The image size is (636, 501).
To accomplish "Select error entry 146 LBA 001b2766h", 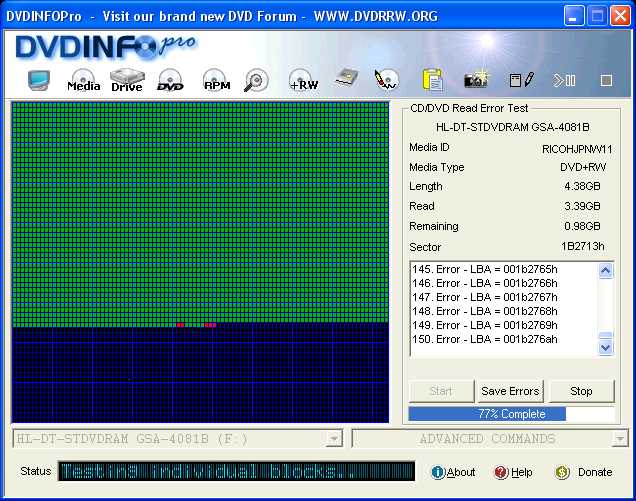I will [485, 283].
